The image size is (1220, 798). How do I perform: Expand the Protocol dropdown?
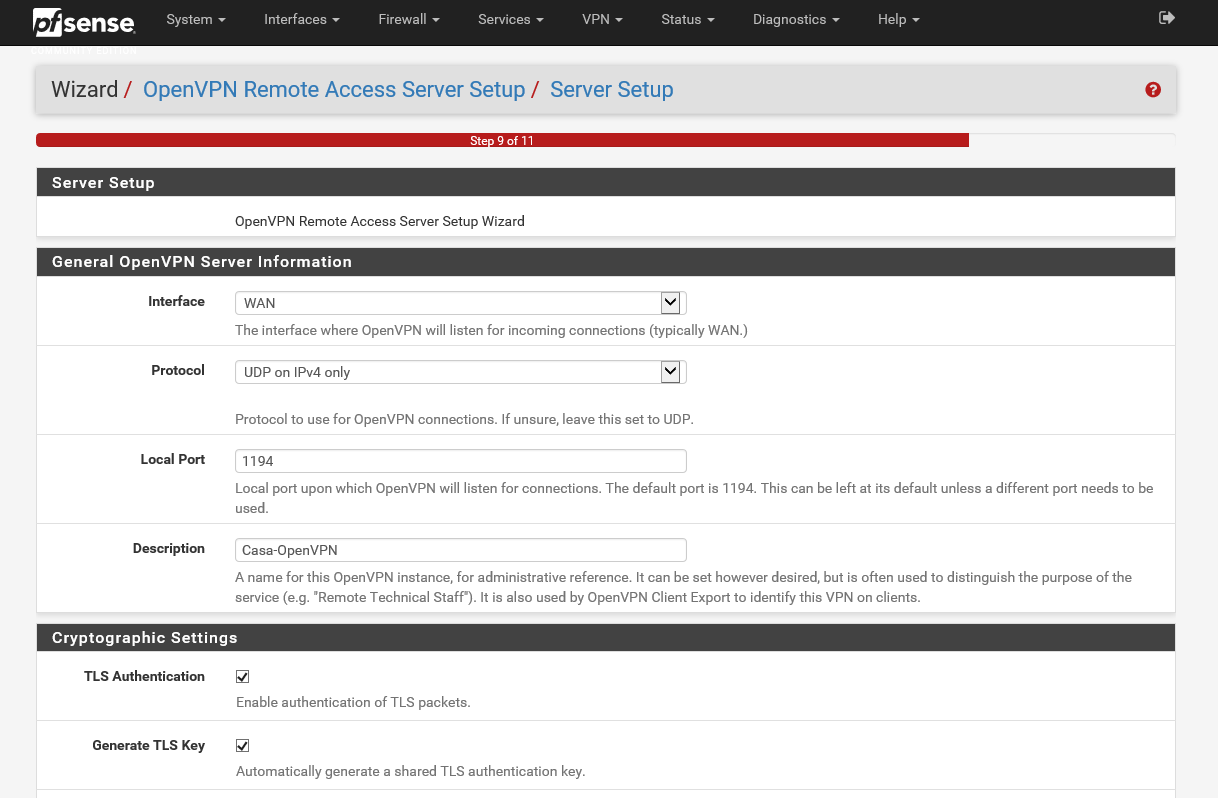coord(461,372)
